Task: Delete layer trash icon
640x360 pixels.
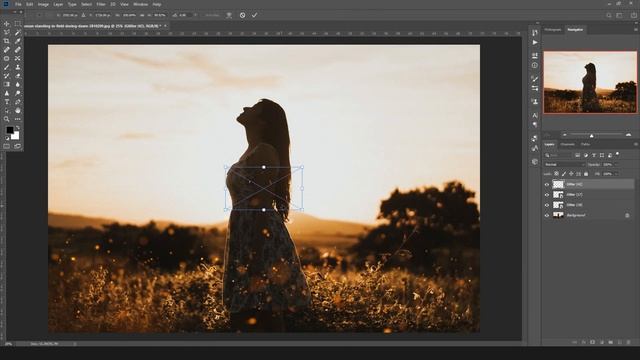Action: click(629, 342)
